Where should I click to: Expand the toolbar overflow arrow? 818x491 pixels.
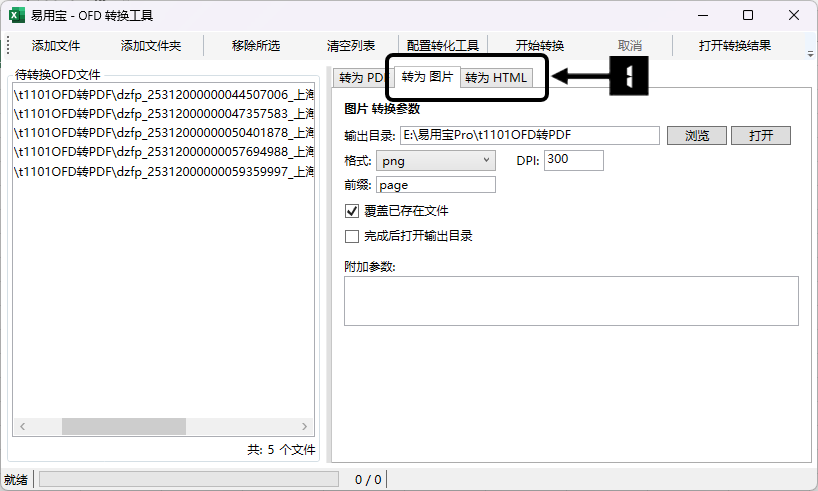tap(808, 47)
